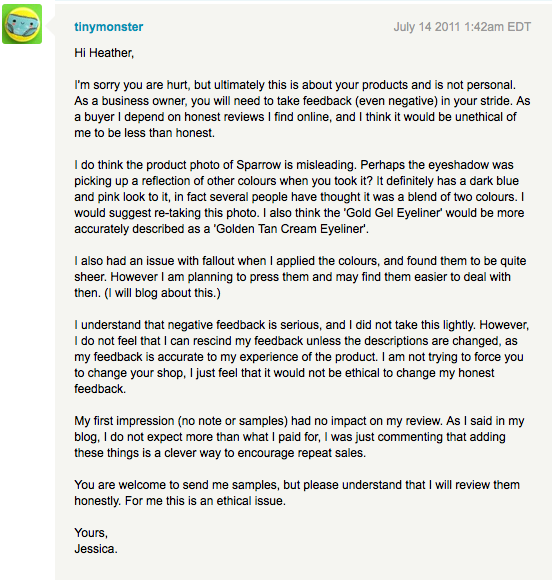Click the 'Jessica.' signature at the bottom

coord(96,549)
